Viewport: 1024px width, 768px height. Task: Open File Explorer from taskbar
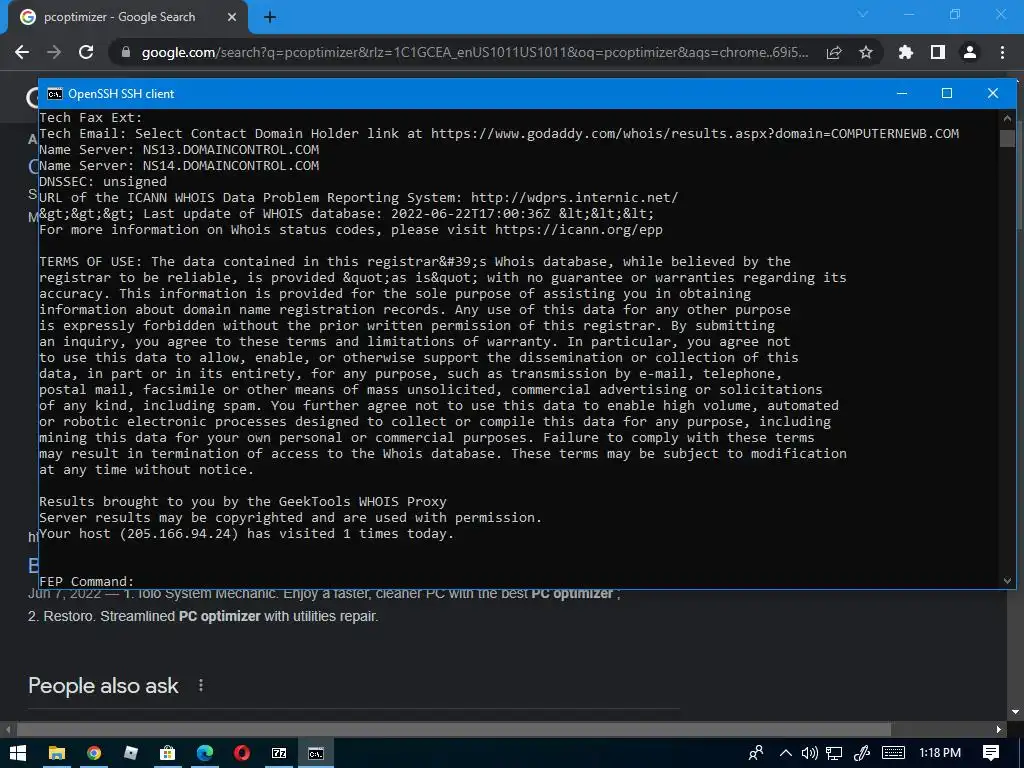pyautogui.click(x=57, y=753)
